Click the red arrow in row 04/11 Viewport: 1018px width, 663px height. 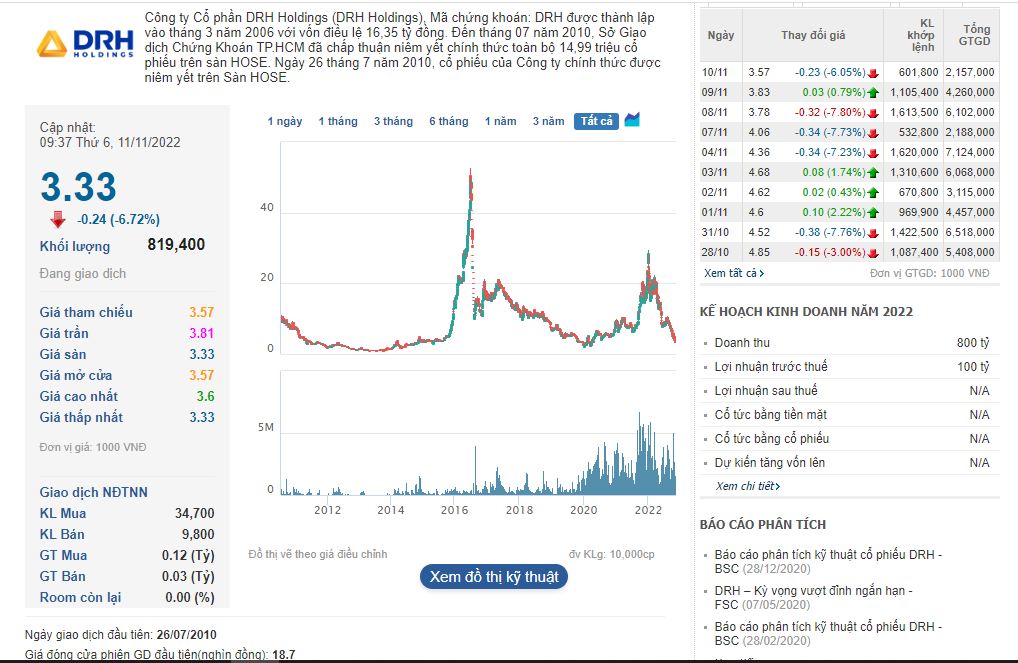pyautogui.click(x=873, y=153)
